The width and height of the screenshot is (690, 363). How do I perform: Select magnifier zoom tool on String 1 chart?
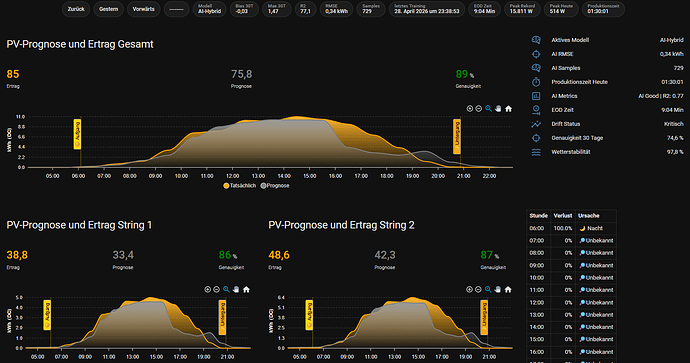[226, 290]
